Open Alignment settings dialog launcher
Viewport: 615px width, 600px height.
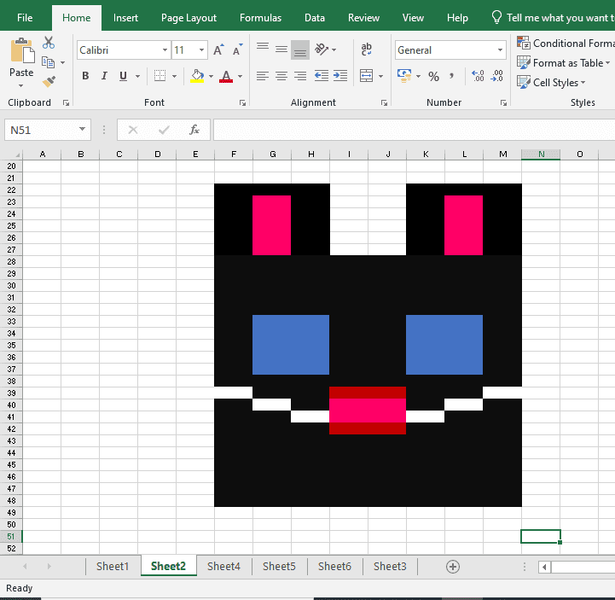coord(384,103)
